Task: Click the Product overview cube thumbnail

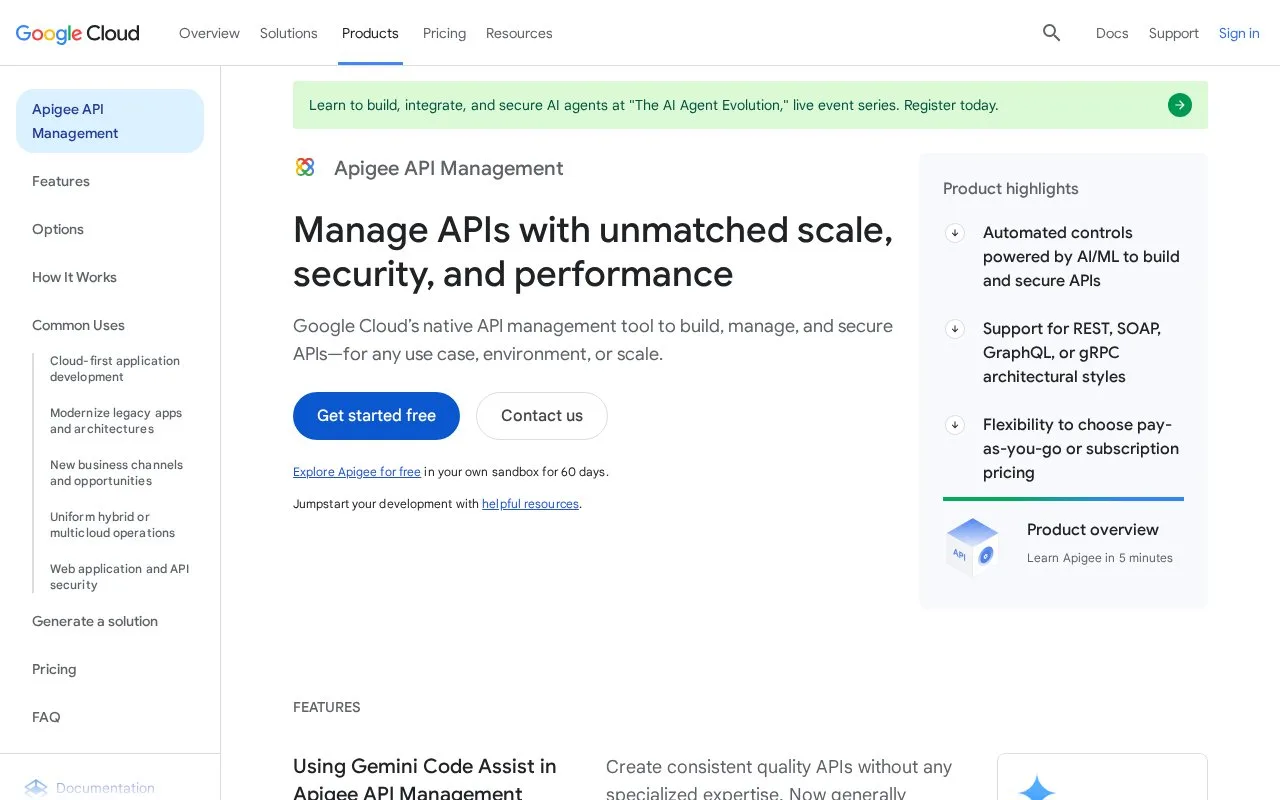Action: (973, 546)
